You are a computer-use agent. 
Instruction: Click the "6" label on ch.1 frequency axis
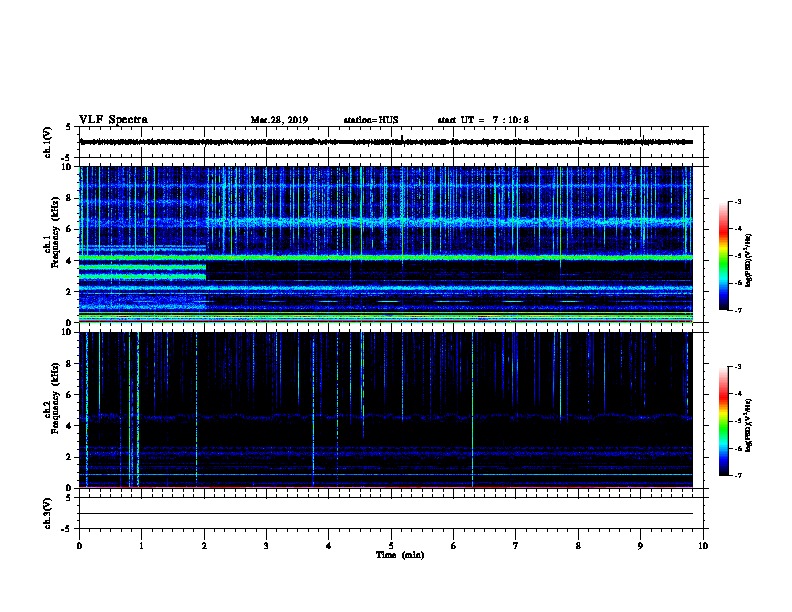[x=69, y=229]
